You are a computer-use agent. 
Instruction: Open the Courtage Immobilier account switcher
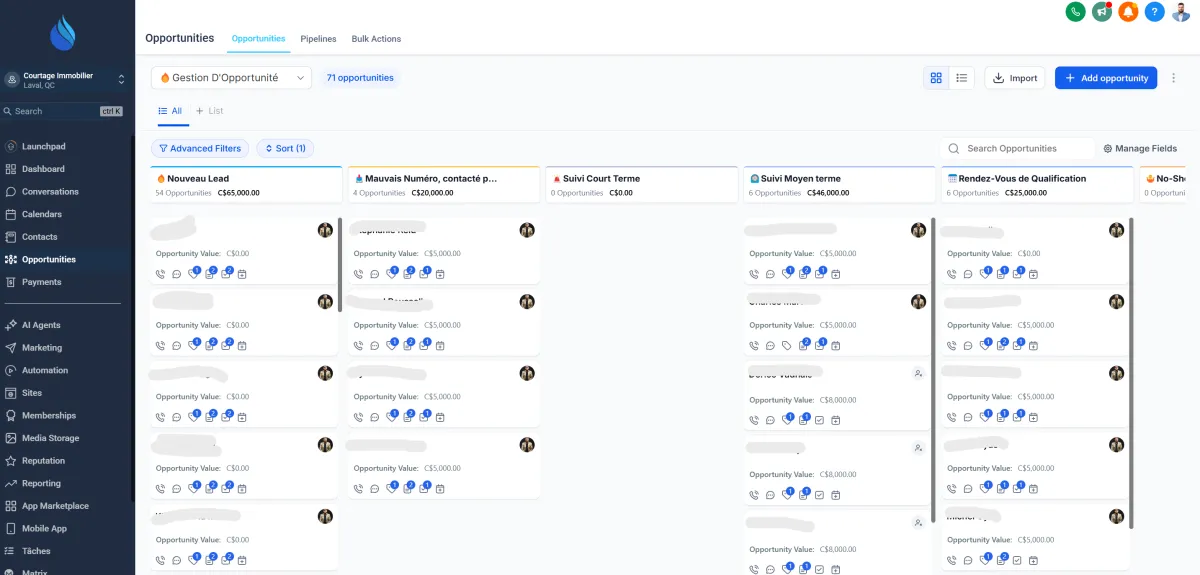[66, 80]
